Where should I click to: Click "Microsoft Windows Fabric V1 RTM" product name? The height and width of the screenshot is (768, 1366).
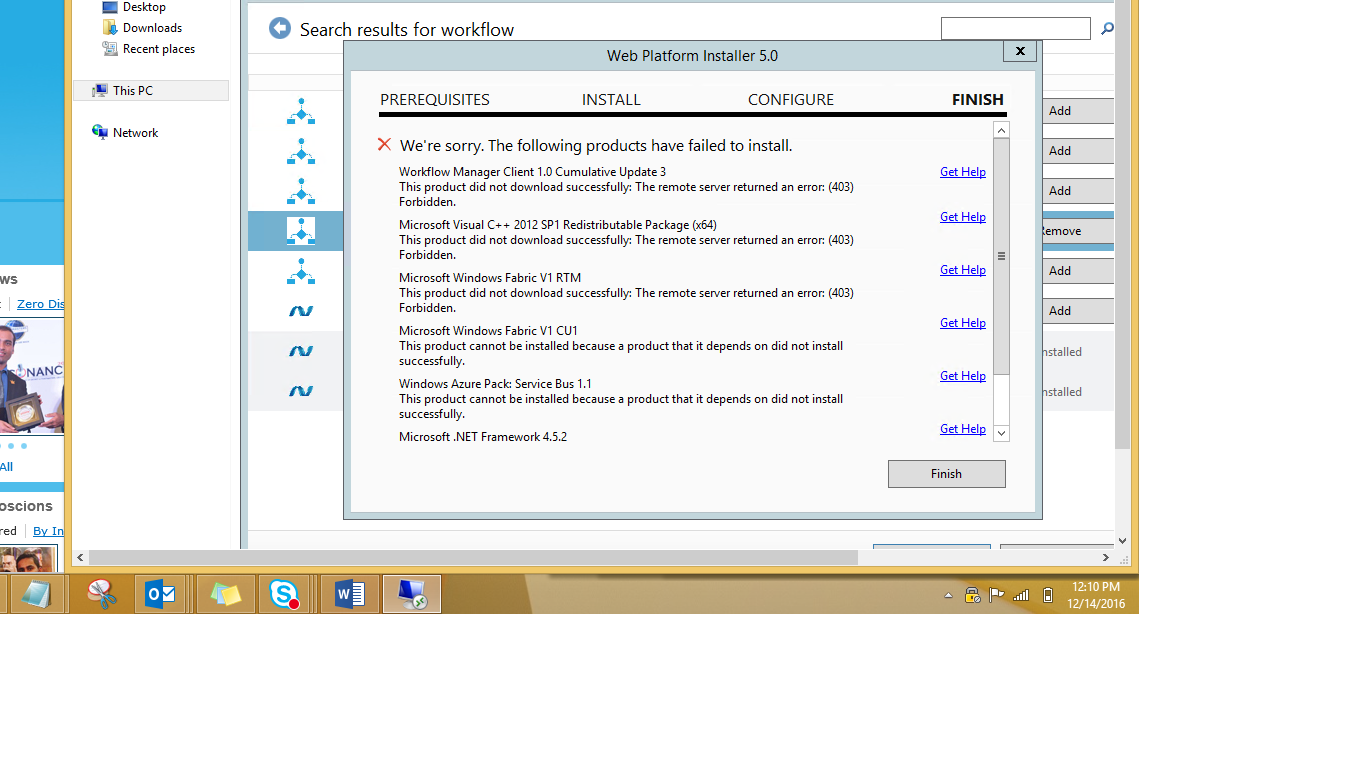click(x=490, y=278)
